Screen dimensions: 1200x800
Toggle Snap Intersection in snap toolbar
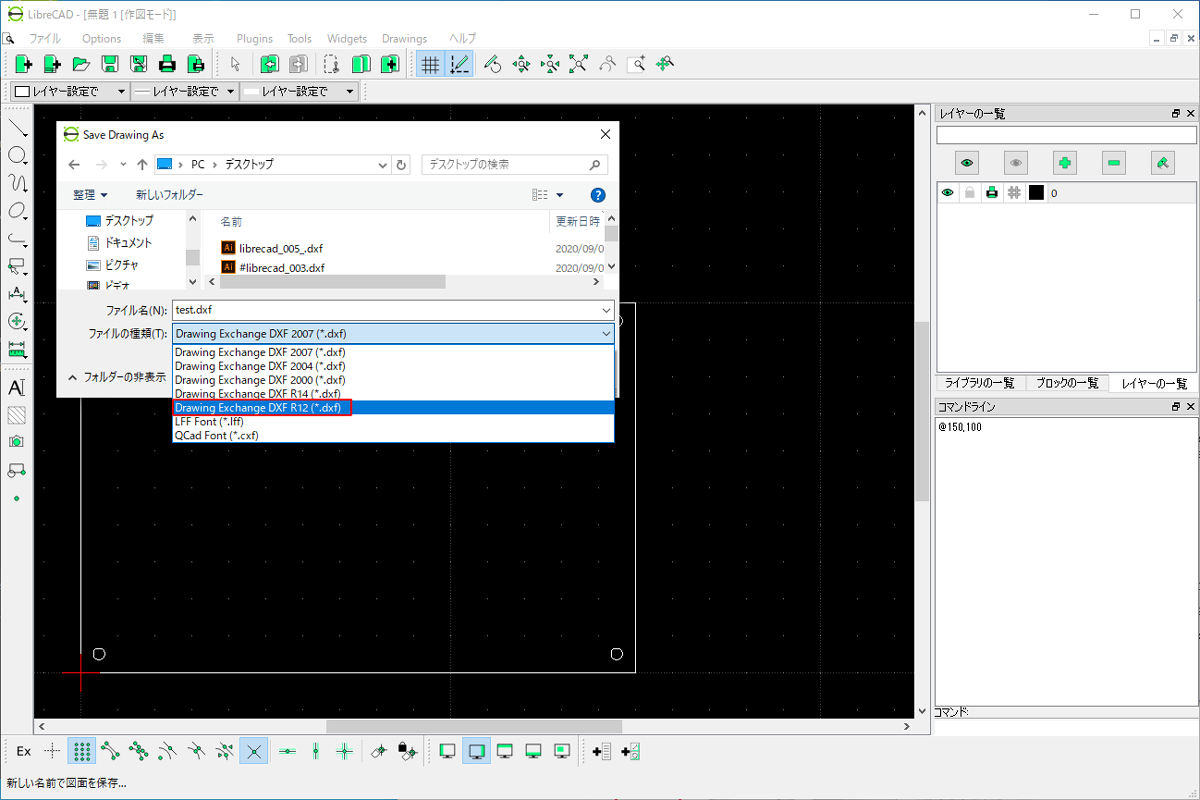tap(254, 751)
